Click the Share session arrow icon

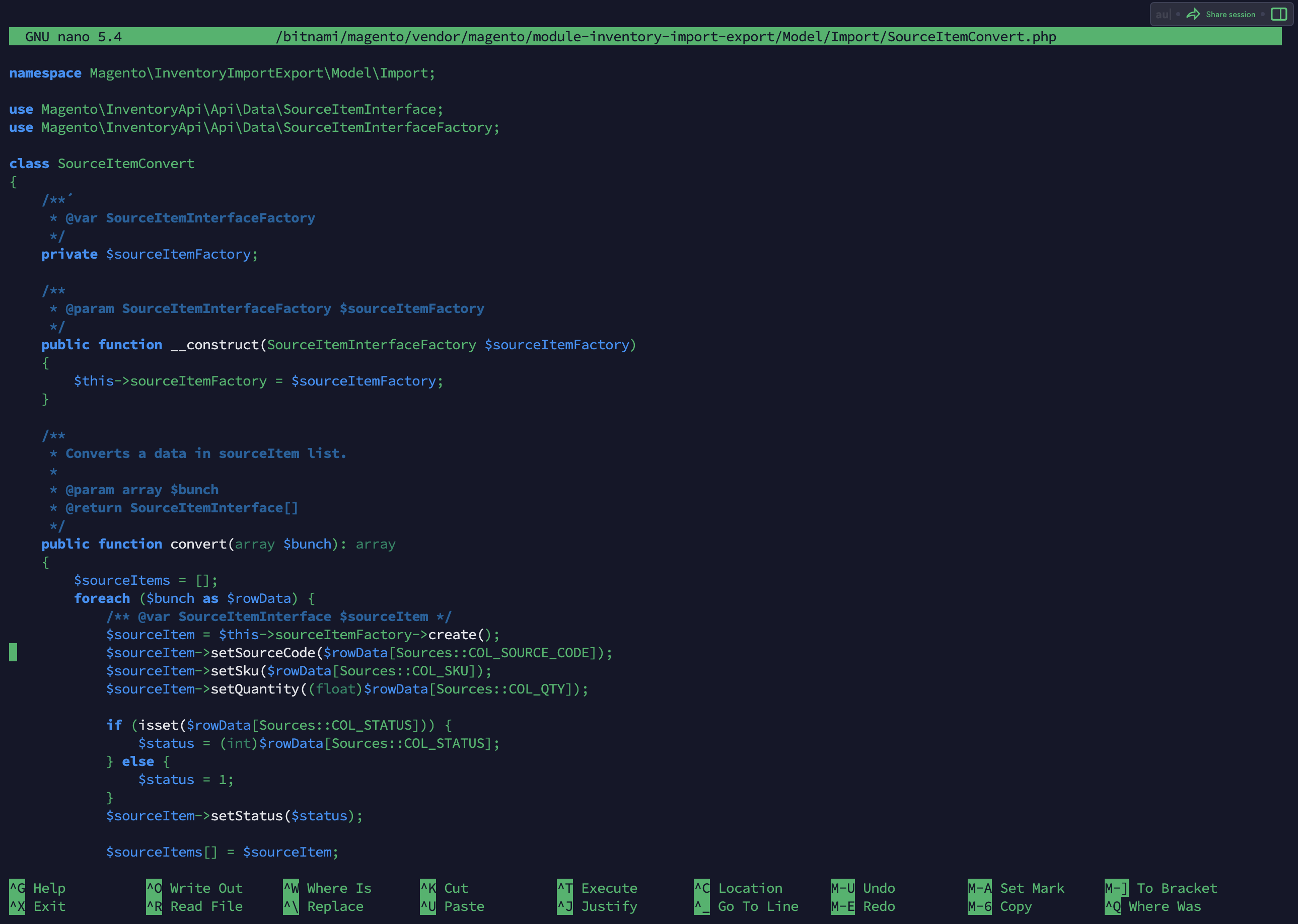[x=1193, y=14]
